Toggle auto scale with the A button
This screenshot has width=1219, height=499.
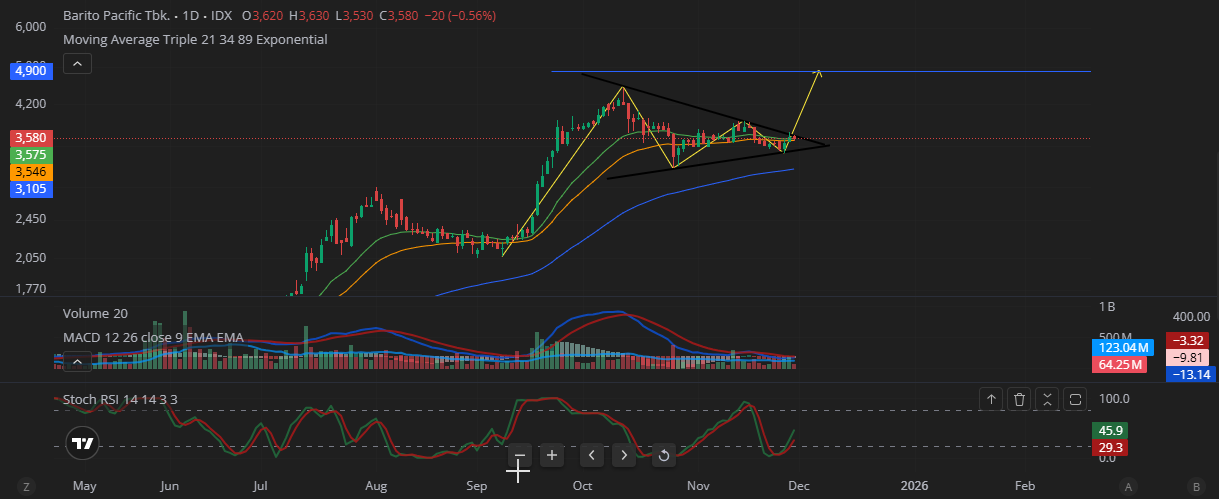coord(1128,486)
